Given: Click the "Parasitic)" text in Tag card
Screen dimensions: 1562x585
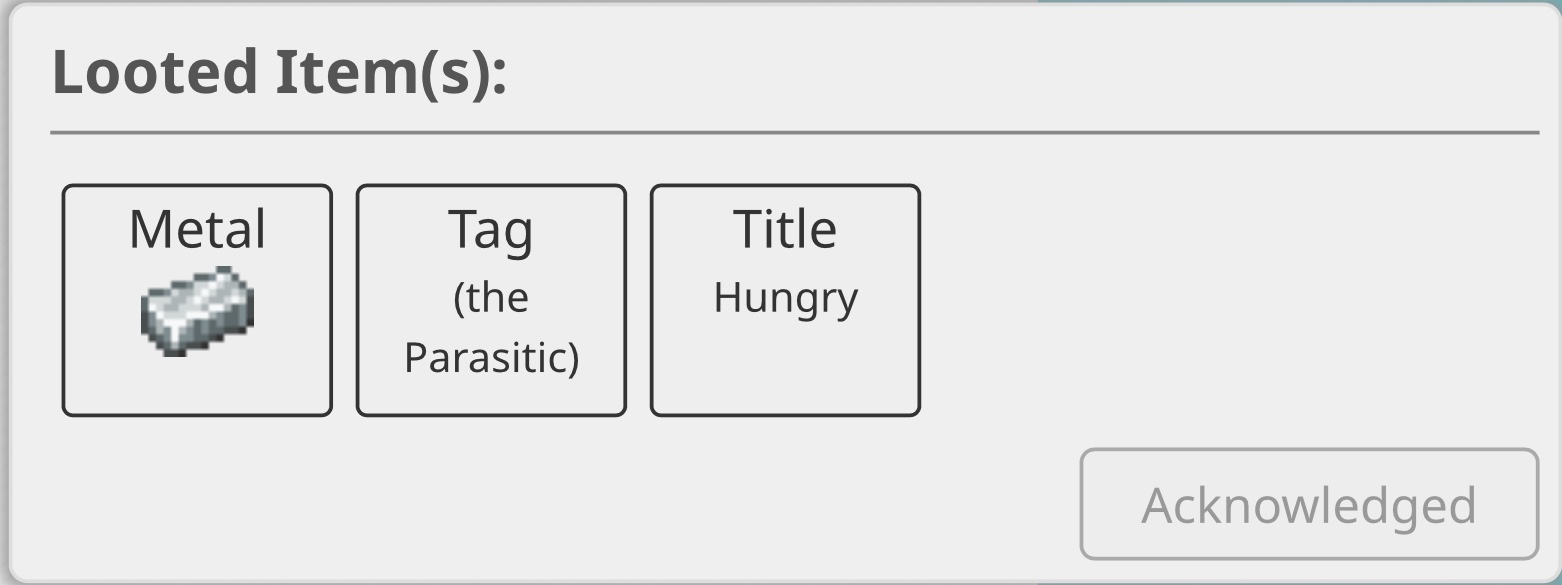Looking at the screenshot, I should [491, 358].
